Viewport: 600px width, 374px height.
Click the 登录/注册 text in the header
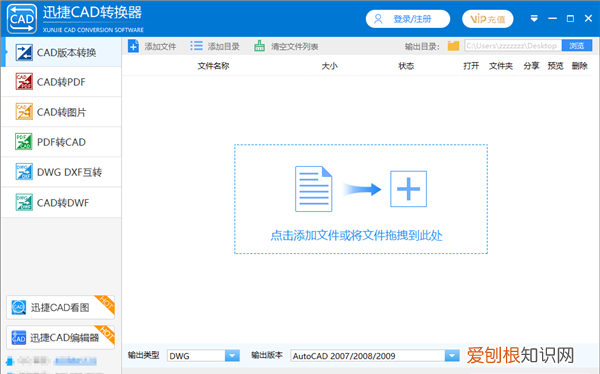point(412,19)
